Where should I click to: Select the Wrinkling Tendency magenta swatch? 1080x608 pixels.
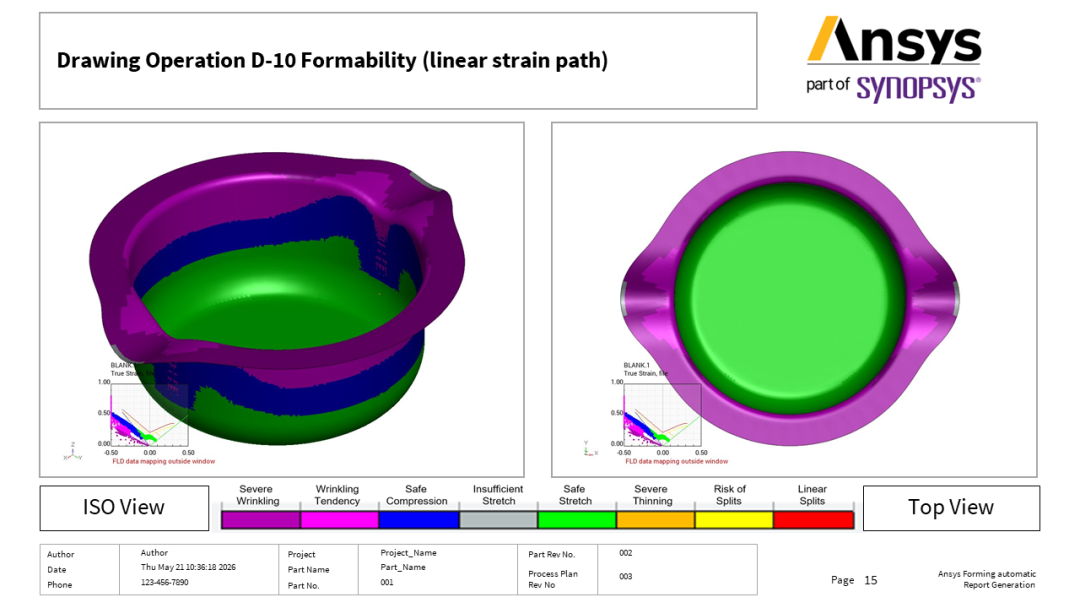340,521
